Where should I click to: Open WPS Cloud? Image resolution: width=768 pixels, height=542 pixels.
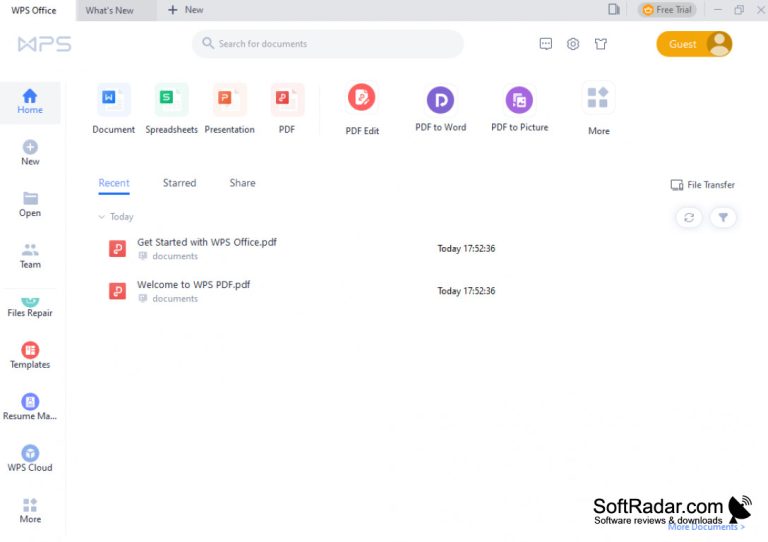tap(30, 459)
